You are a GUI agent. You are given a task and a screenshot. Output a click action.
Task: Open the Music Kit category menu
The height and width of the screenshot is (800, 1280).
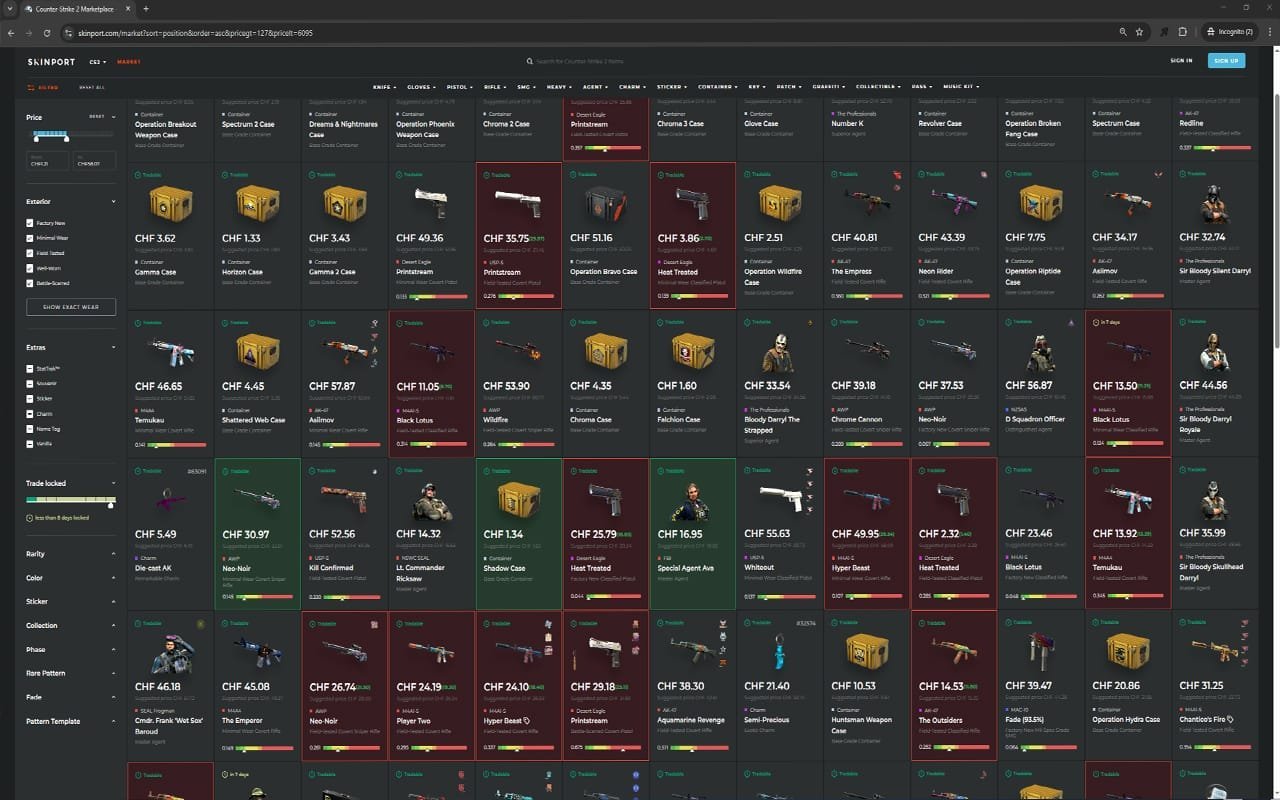[x=961, y=87]
